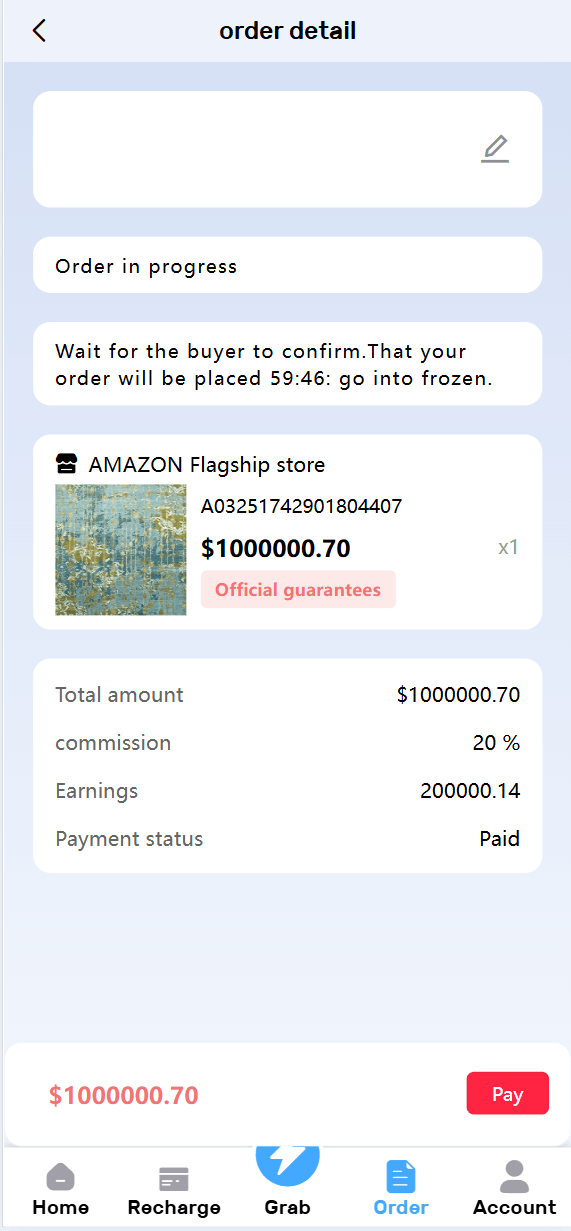The image size is (571, 1231).
Task: Click the Official guarantees badge
Action: [298, 589]
